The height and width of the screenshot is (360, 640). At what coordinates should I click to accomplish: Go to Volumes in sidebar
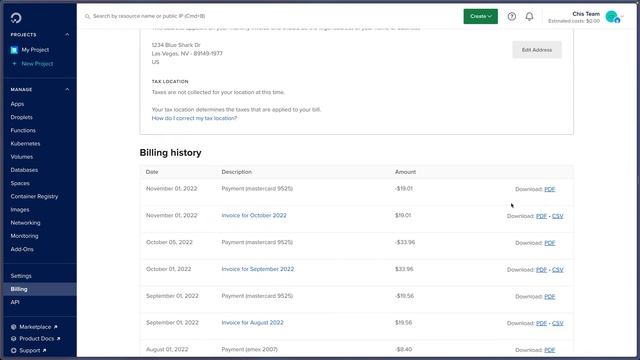click(22, 157)
